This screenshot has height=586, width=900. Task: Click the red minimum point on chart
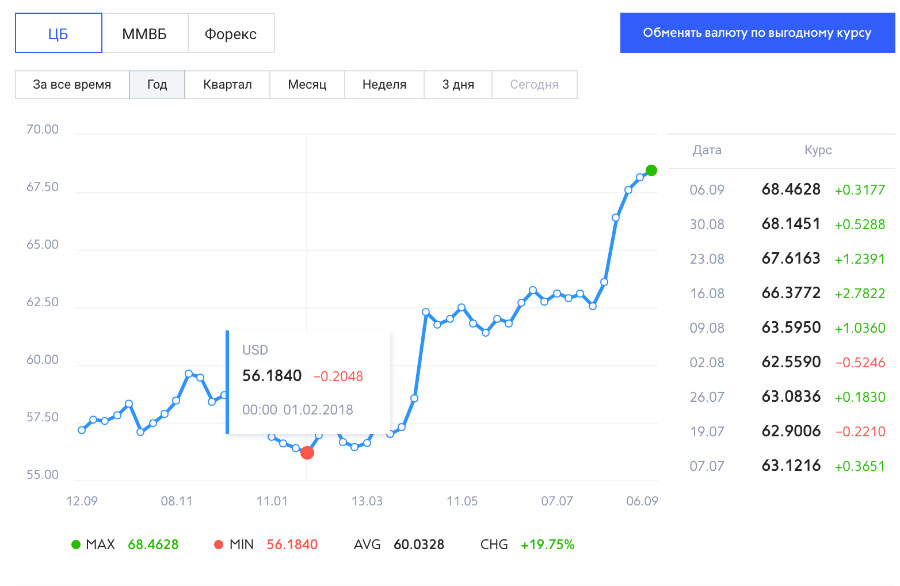307,453
